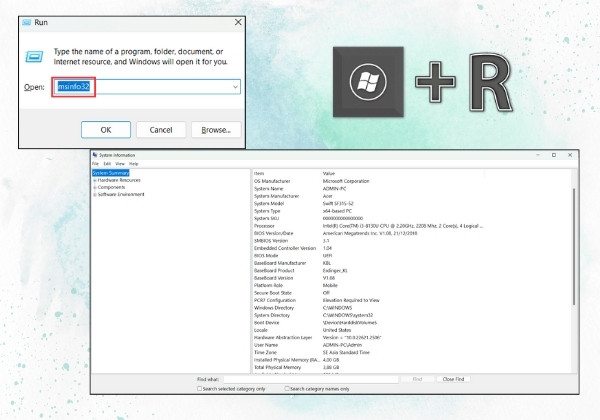Close the Run dialog with X
The height and width of the screenshot is (420, 600).
click(x=238, y=22)
